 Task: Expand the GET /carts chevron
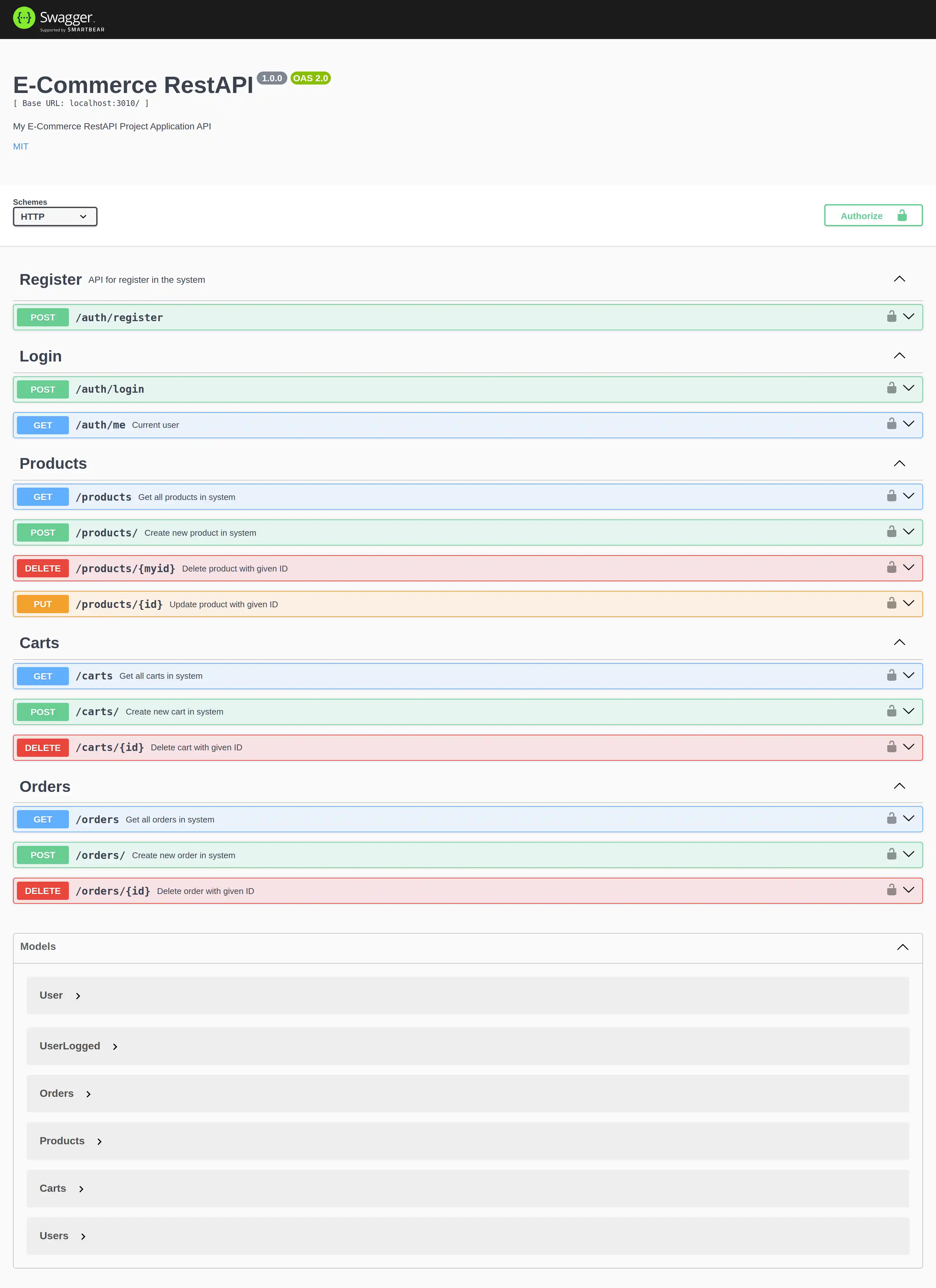[x=909, y=675]
